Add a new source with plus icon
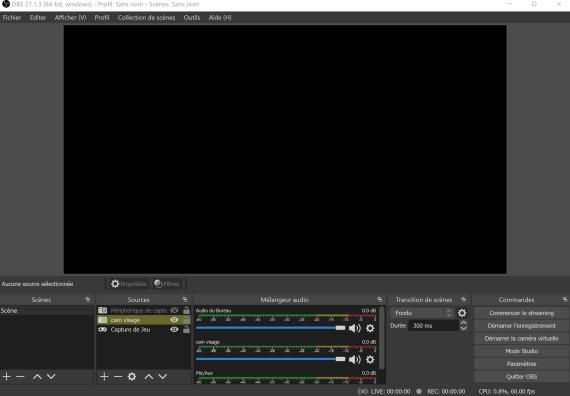Screen dimensions: 570x396 [104, 377]
